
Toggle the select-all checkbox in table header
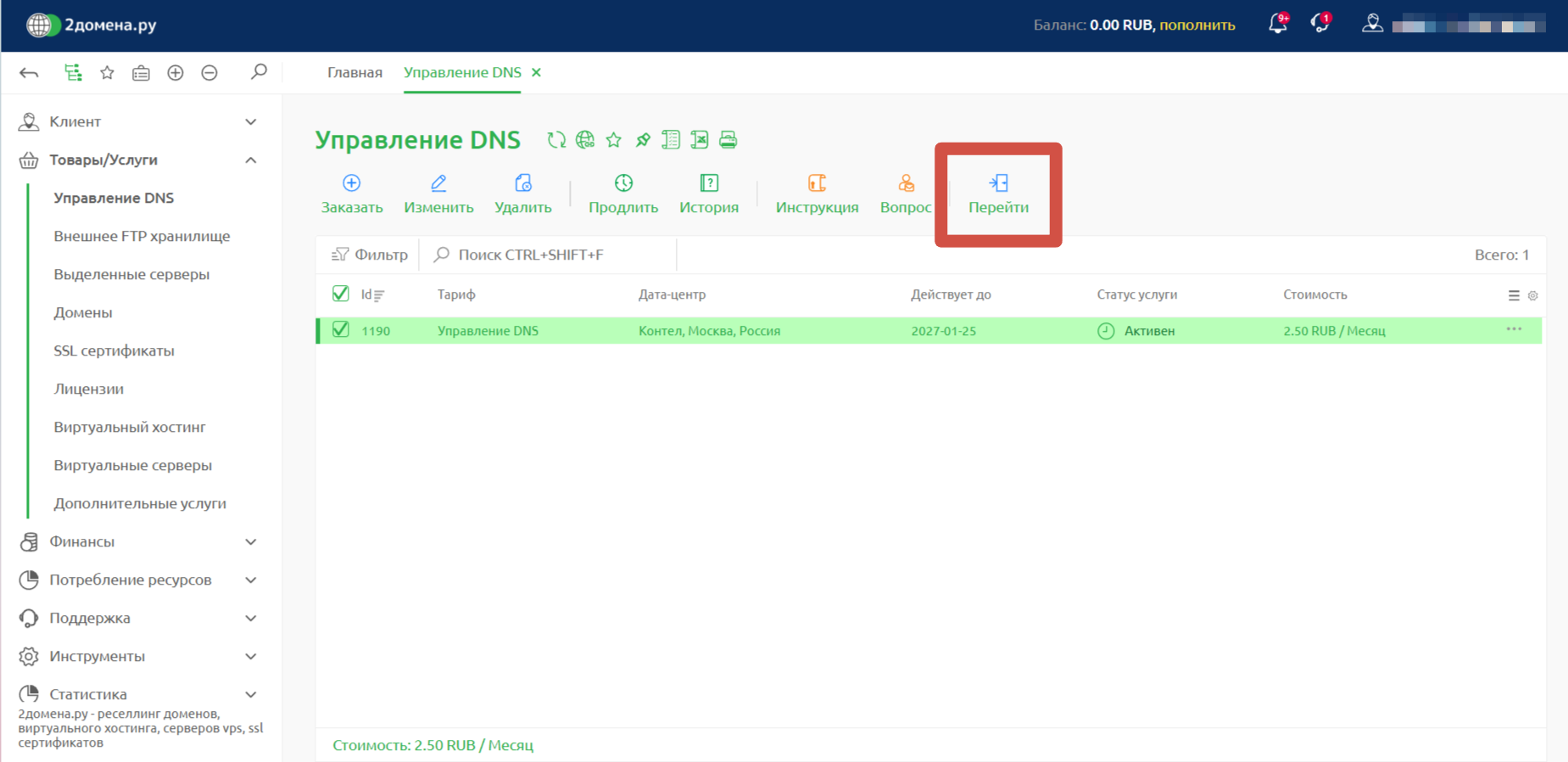pos(341,294)
